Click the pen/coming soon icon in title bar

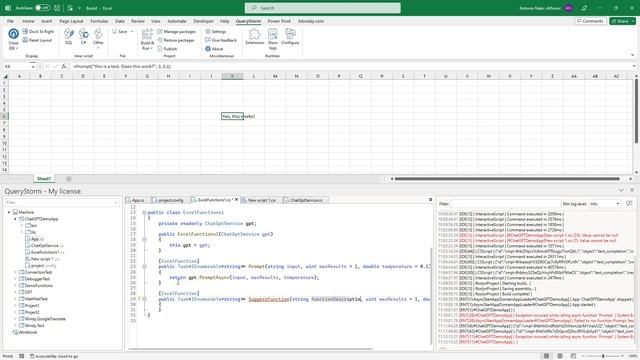click(584, 8)
